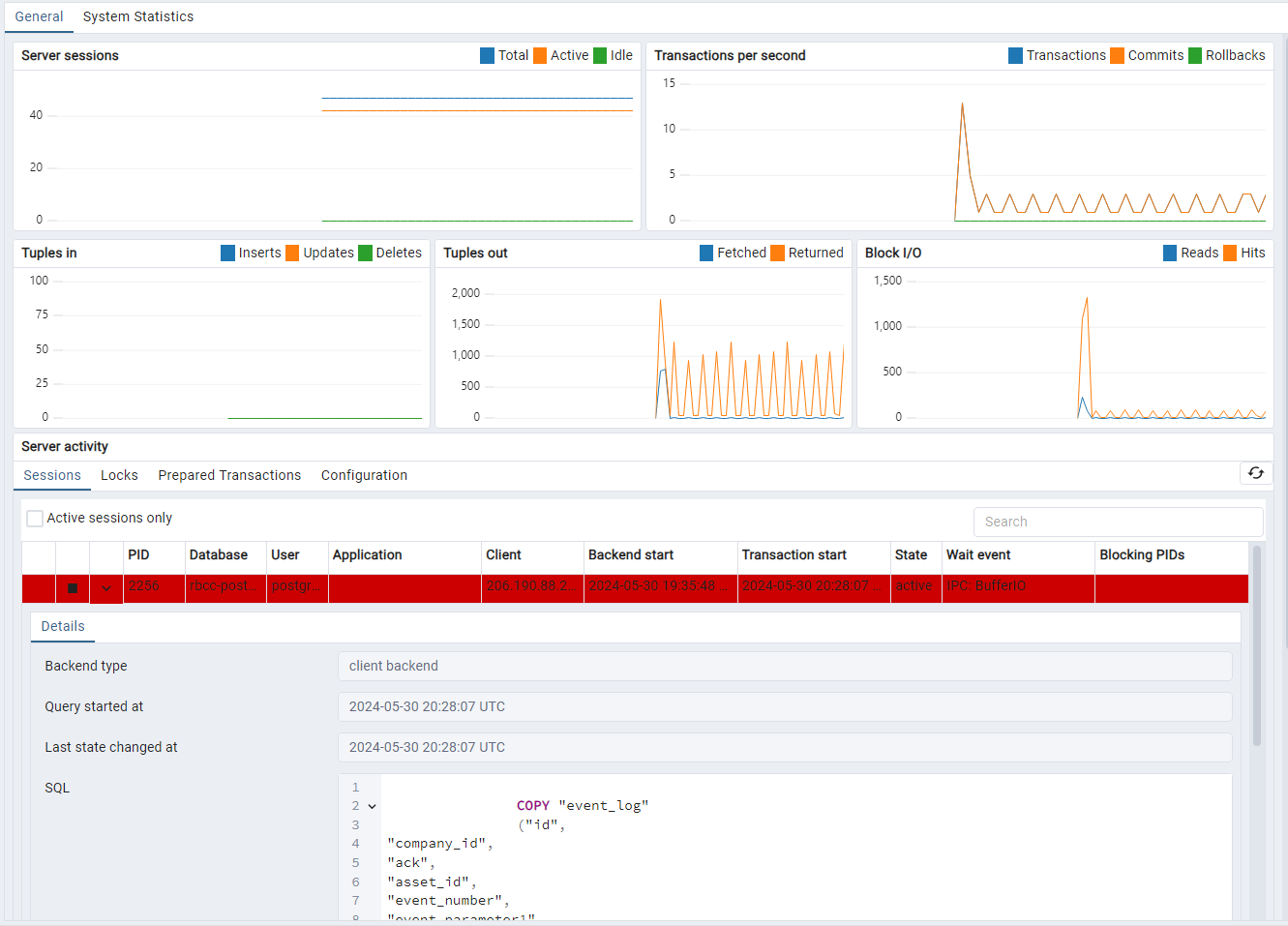Viewport: 1288px width, 926px height.
Task: Click the PID column header
Action: pyautogui.click(x=139, y=555)
